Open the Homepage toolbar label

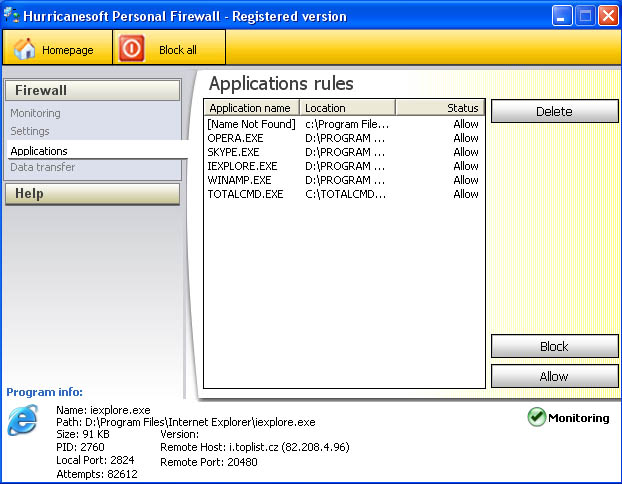[x=68, y=50]
